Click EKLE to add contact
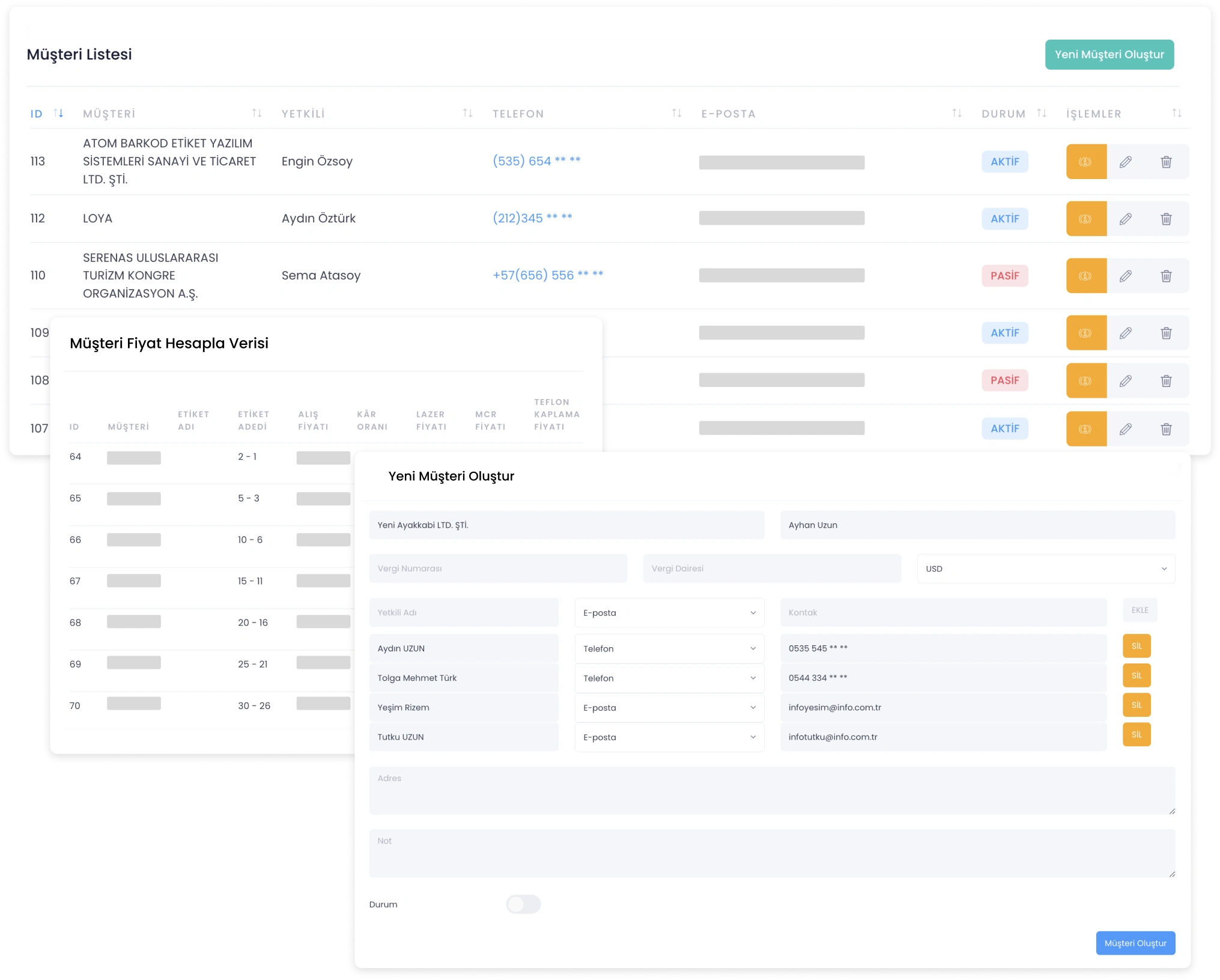This screenshot has height=980, width=1220. click(x=1140, y=610)
